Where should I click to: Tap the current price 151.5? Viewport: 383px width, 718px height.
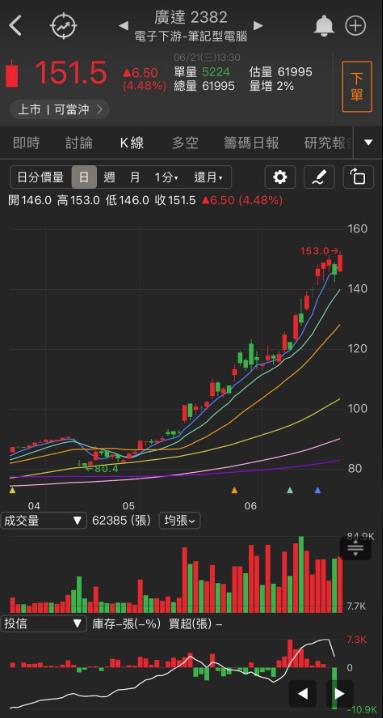(x=71, y=73)
